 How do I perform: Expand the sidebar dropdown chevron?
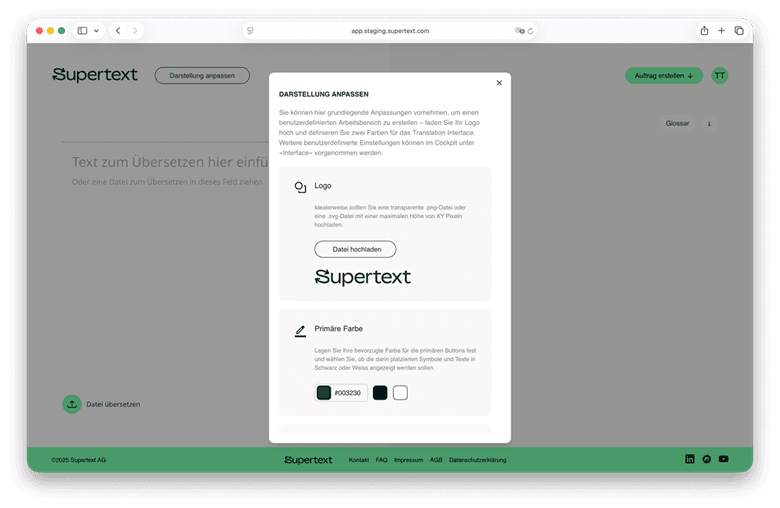pos(97,31)
